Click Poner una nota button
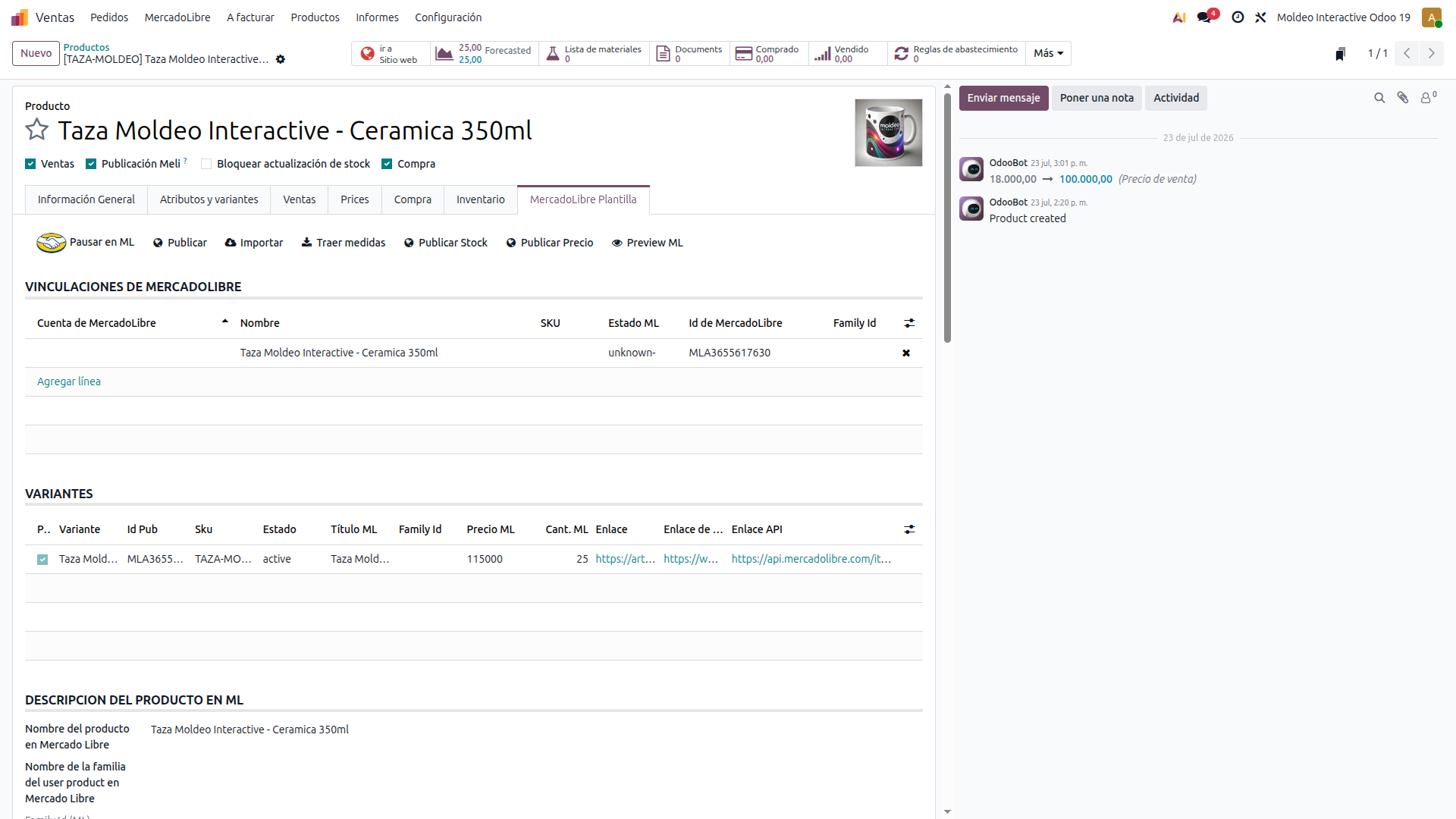 pos(1097,98)
